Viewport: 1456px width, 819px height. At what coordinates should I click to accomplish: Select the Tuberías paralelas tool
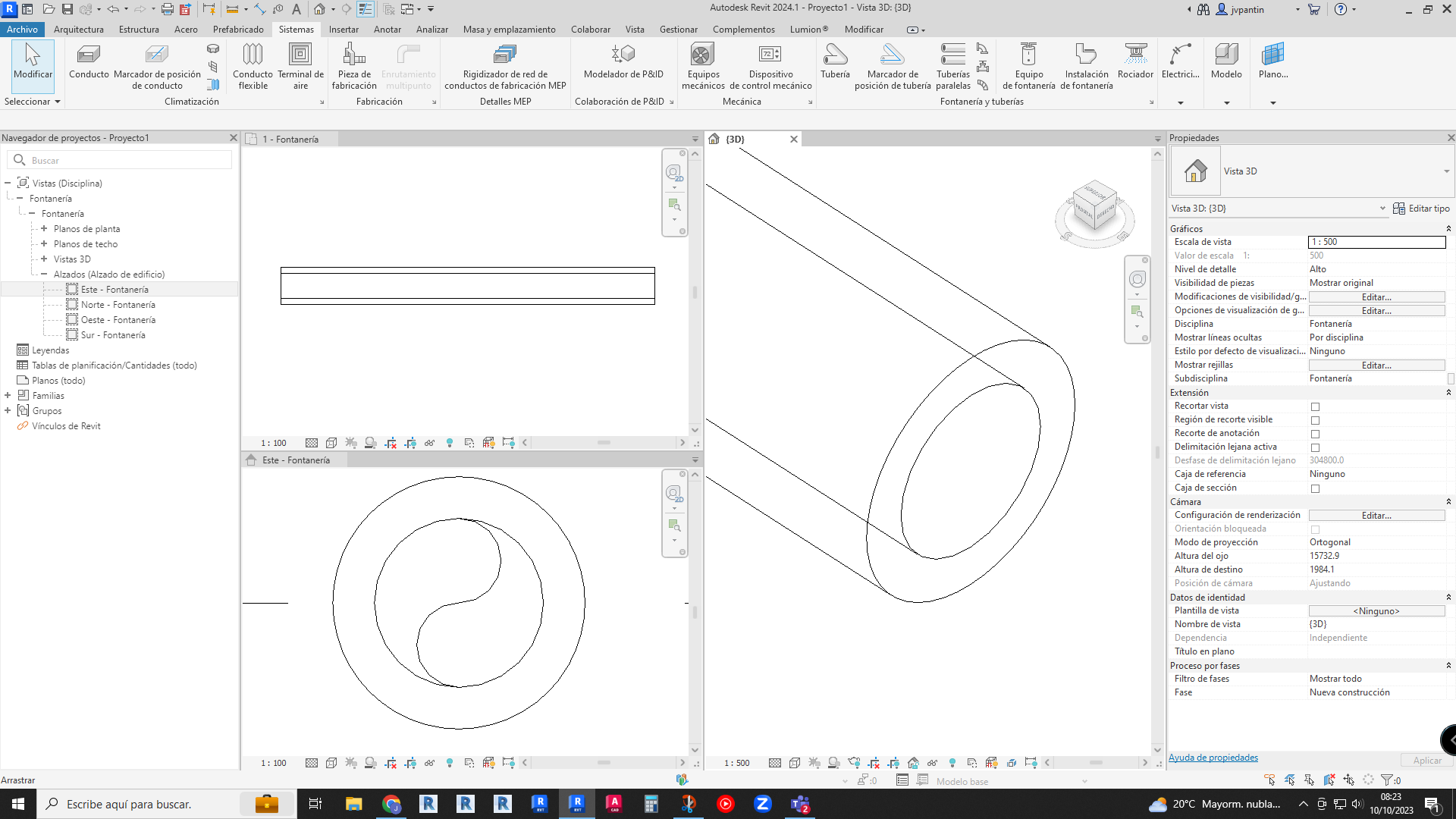pyautogui.click(x=953, y=67)
